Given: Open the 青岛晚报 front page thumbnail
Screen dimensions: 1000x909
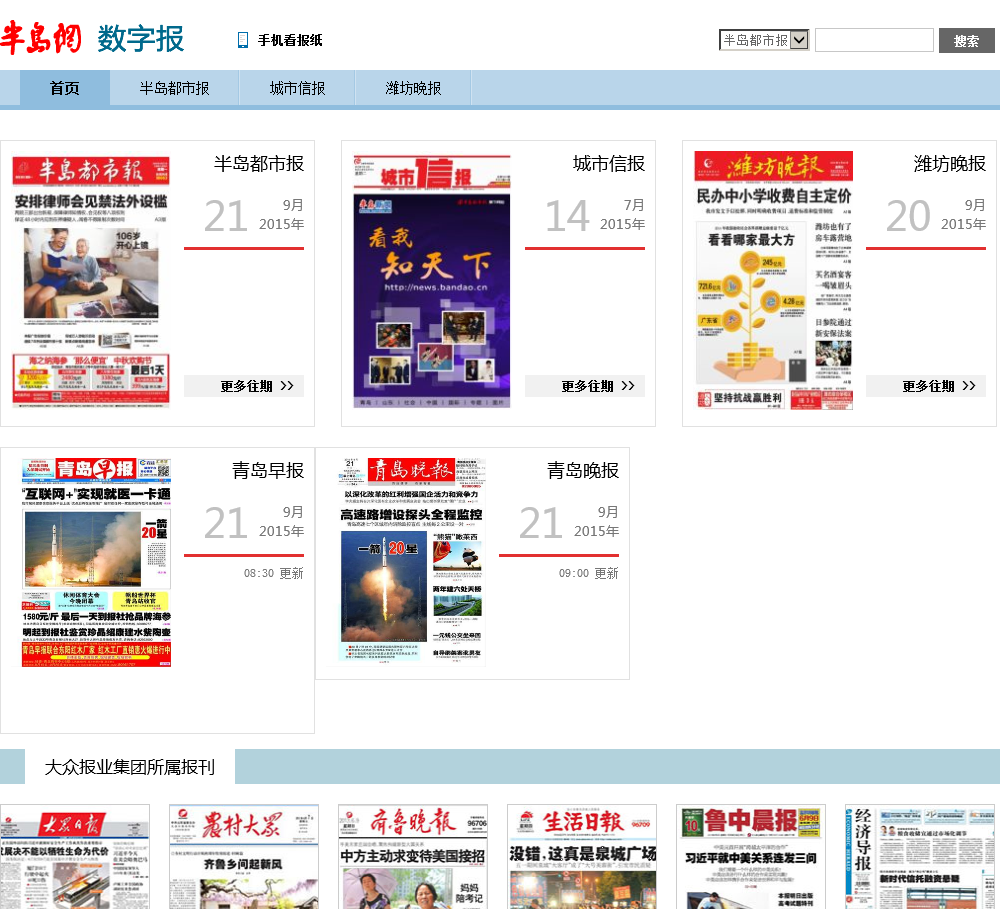Looking at the screenshot, I should [x=411, y=562].
